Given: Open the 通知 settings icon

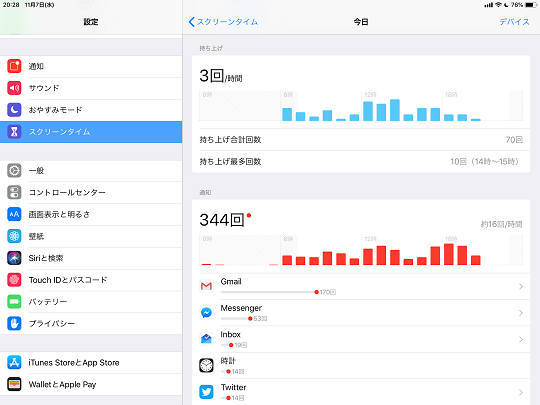Looking at the screenshot, I should pos(14,66).
